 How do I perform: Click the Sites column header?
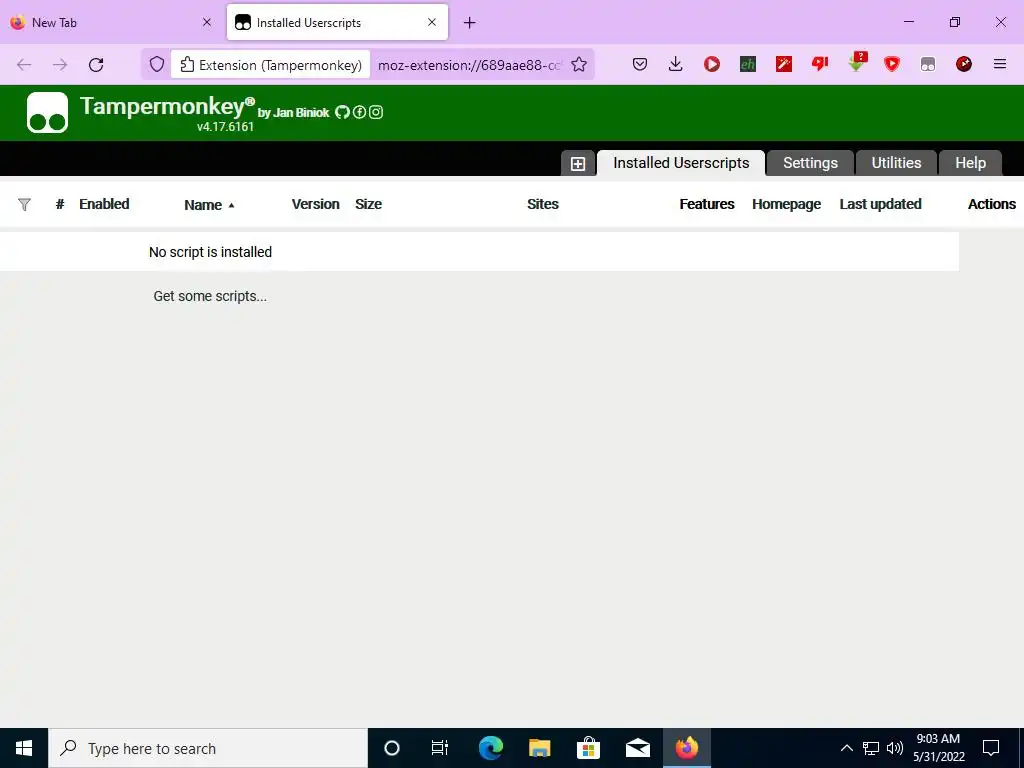coord(543,204)
